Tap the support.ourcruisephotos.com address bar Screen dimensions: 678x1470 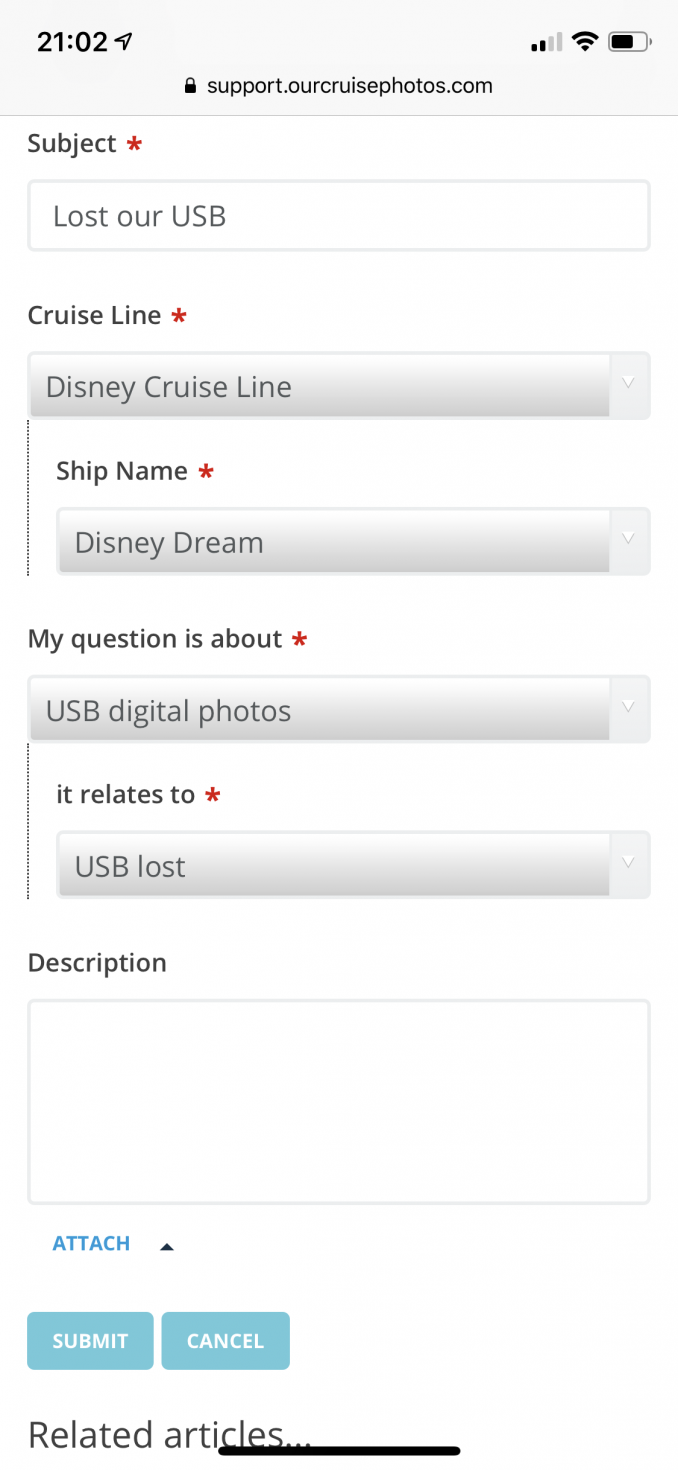point(339,86)
